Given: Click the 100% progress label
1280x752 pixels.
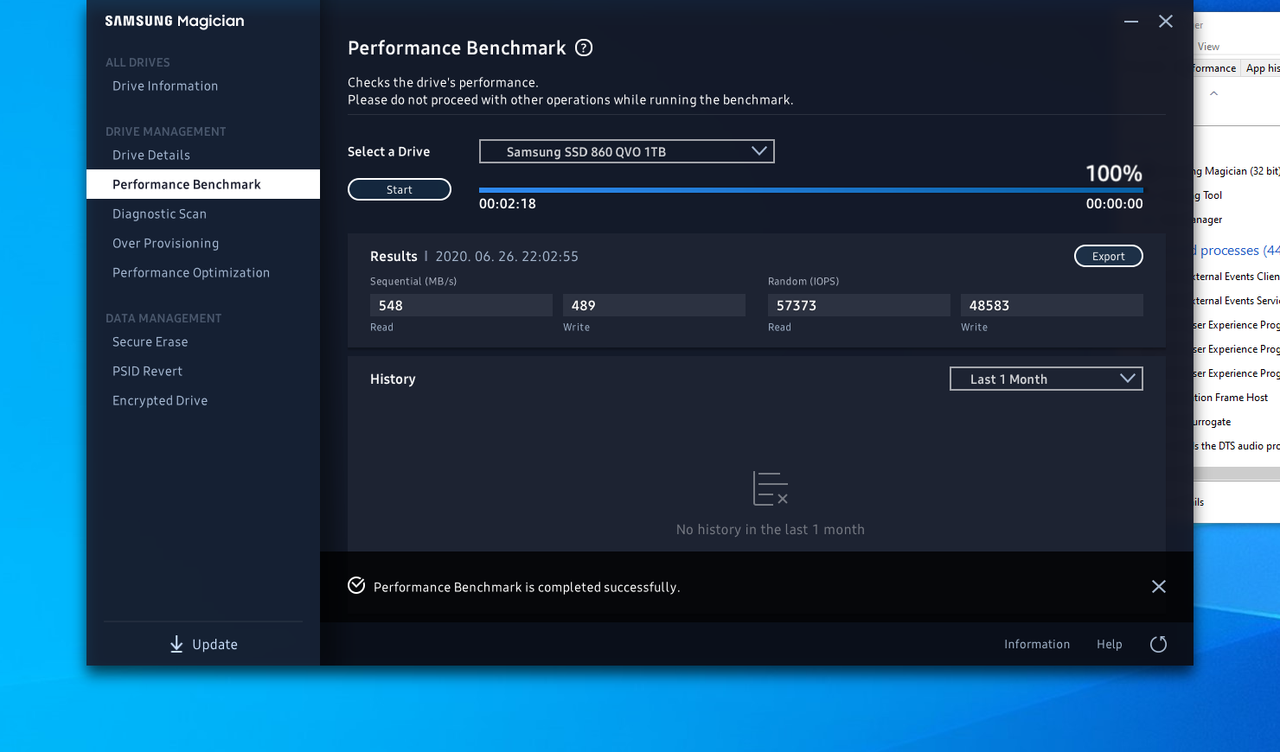Looking at the screenshot, I should [x=1114, y=173].
